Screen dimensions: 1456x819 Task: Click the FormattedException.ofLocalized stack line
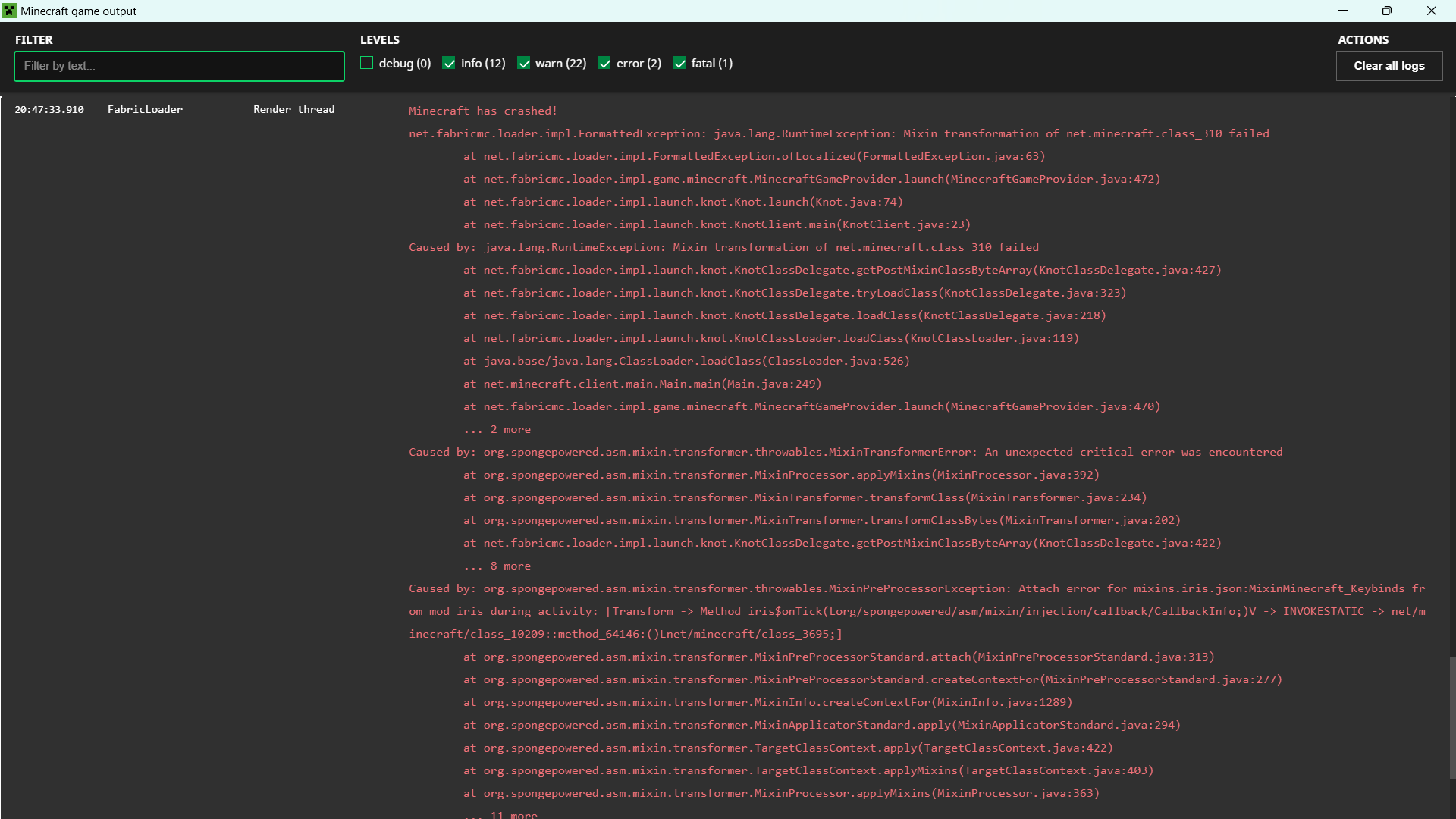(755, 156)
